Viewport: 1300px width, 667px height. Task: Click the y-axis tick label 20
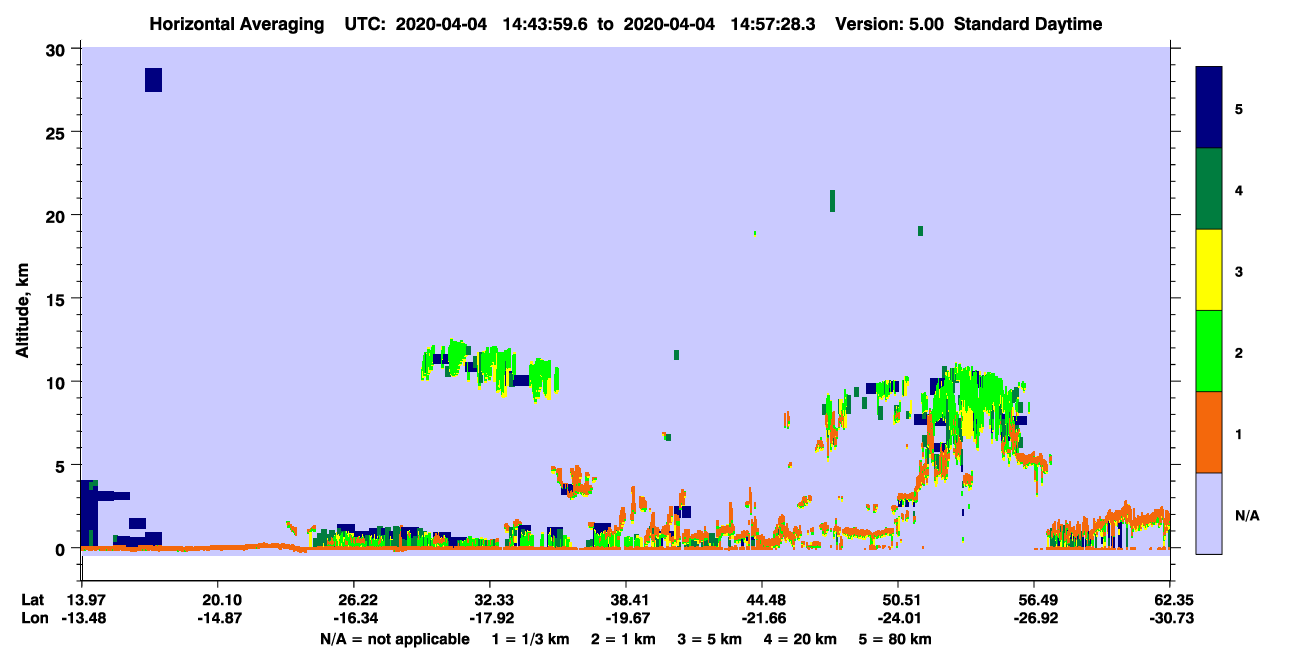pyautogui.click(x=57, y=215)
